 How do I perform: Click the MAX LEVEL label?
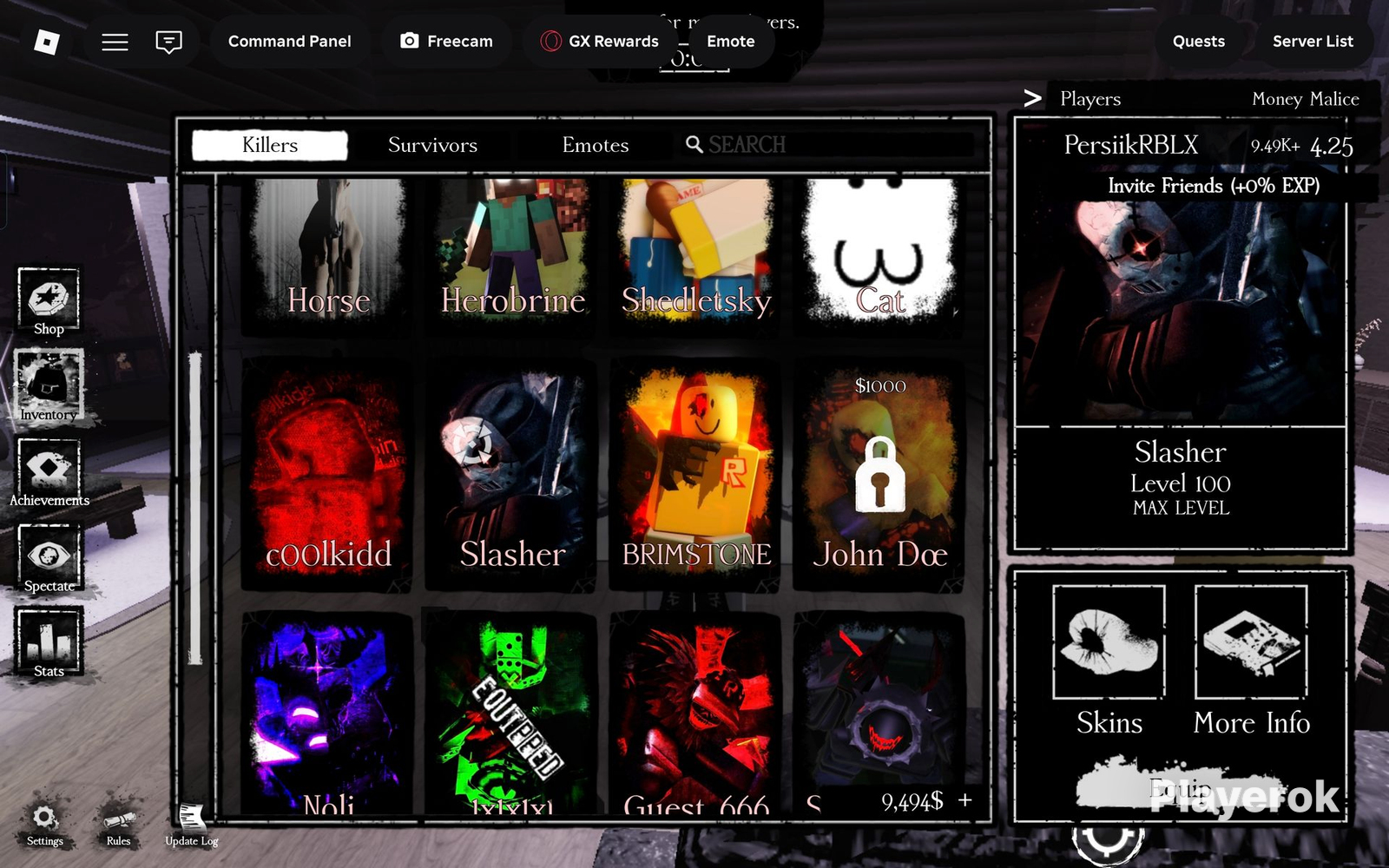(x=1181, y=509)
